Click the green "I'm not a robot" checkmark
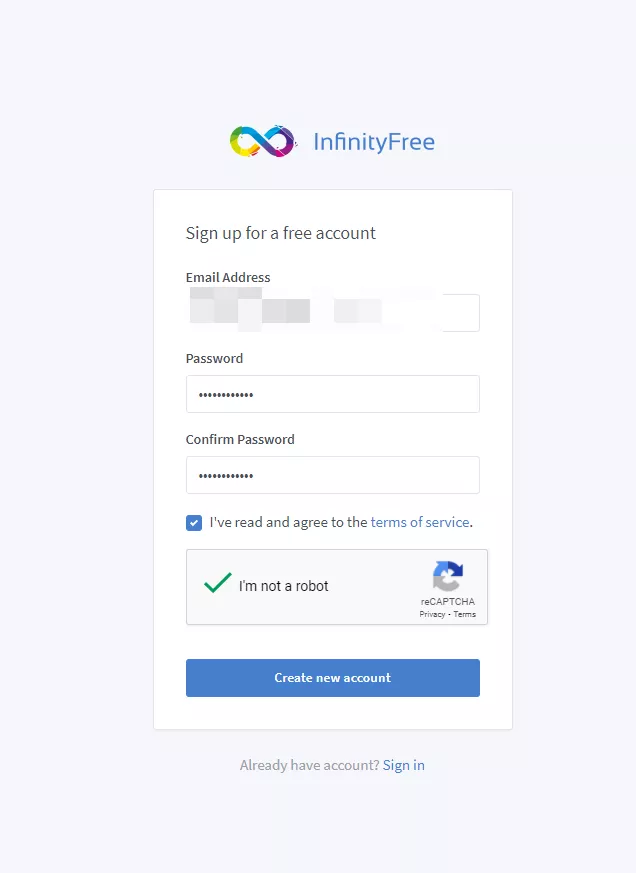The width and height of the screenshot is (636, 873). pyautogui.click(x=218, y=583)
